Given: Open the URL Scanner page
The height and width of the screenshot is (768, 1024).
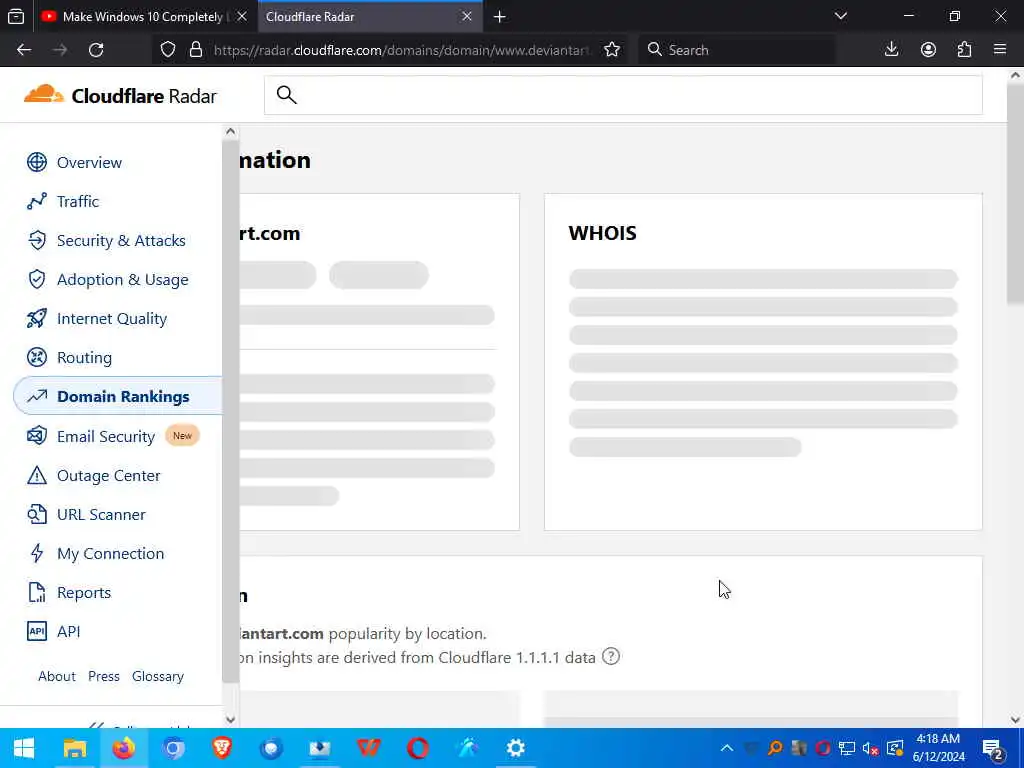Looking at the screenshot, I should (x=101, y=515).
